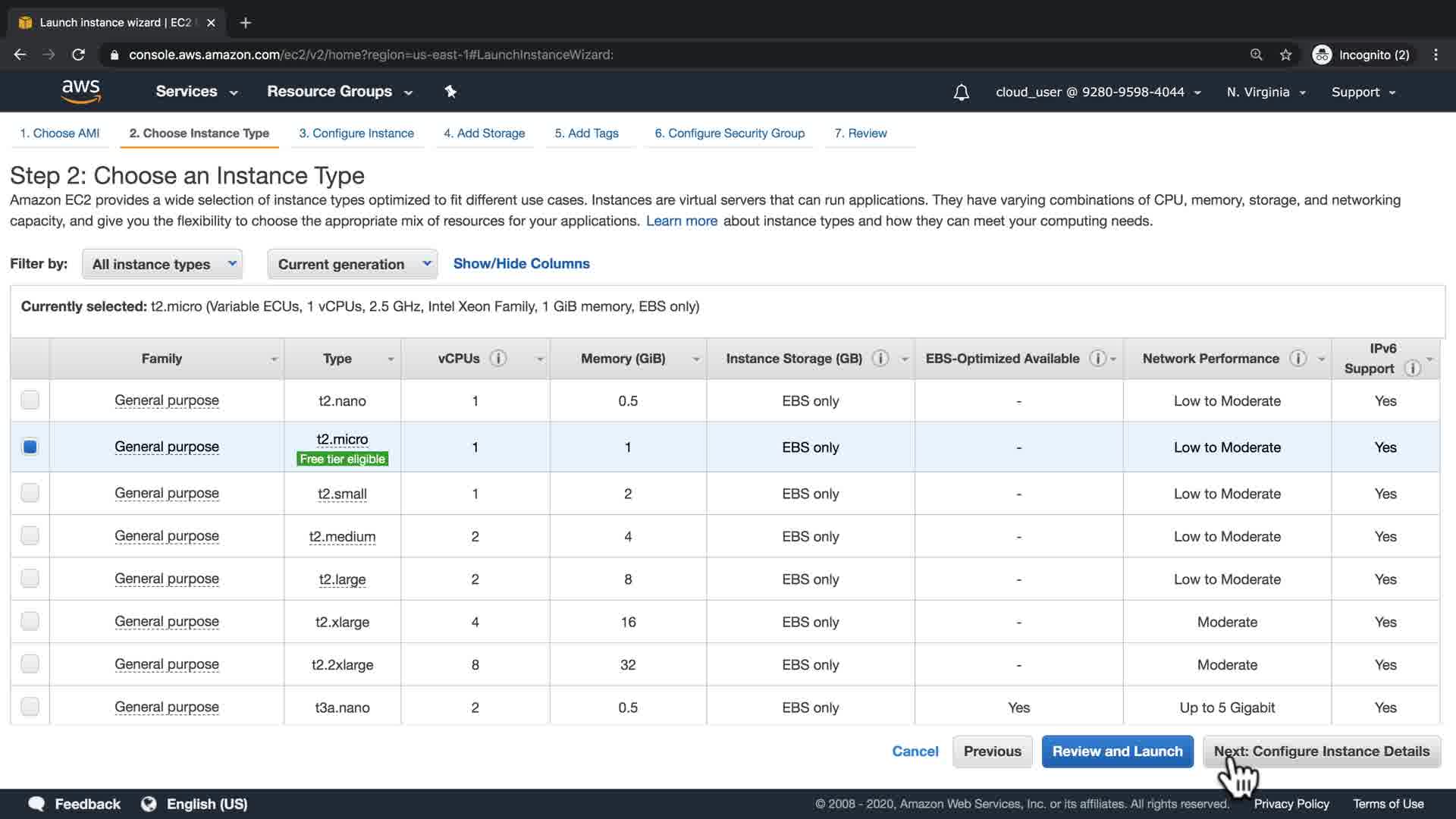
Task: Open the Current generation filter dropdown
Action: (x=352, y=264)
